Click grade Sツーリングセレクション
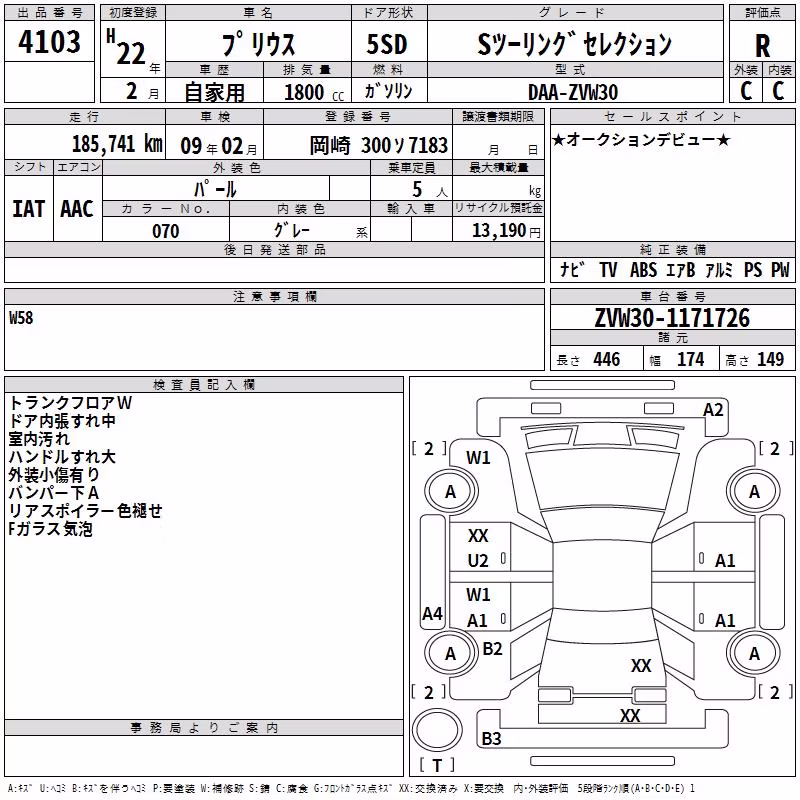800x800 pixels. [x=574, y=44]
